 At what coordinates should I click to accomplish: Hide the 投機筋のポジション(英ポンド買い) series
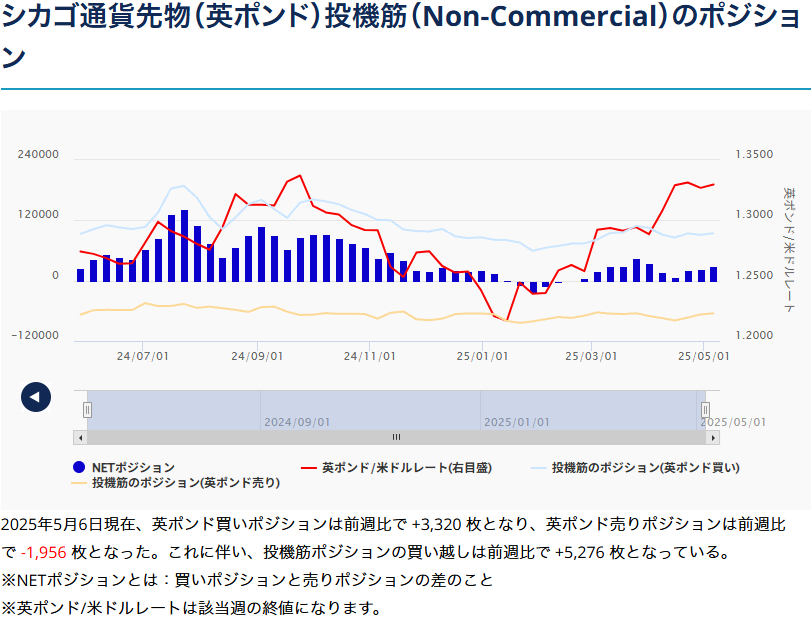645,467
